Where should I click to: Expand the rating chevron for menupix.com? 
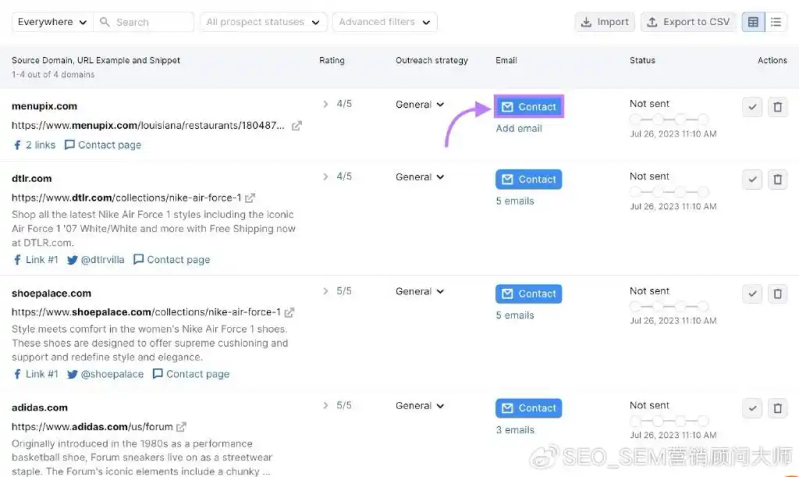click(325, 104)
